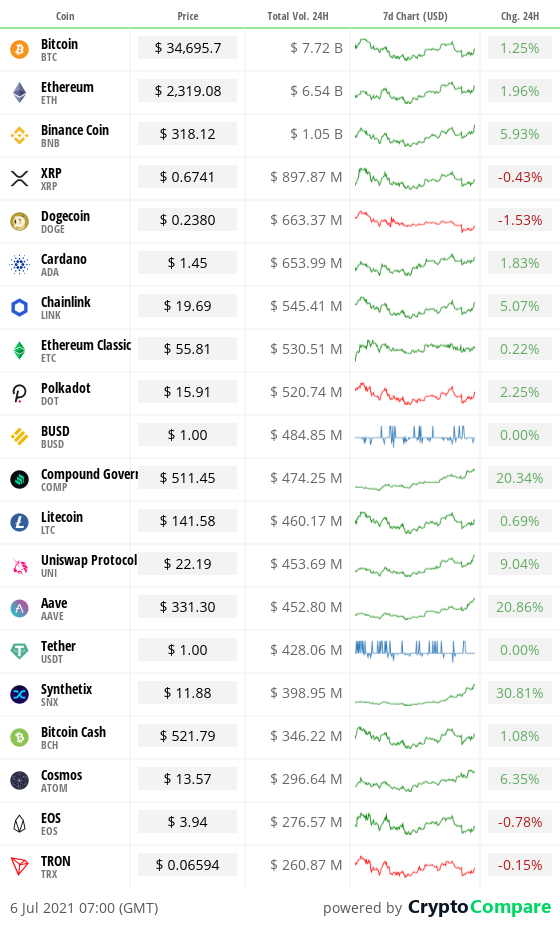Open the XRP 7d chart sparkline
The height and width of the screenshot is (928, 560).
(x=415, y=178)
